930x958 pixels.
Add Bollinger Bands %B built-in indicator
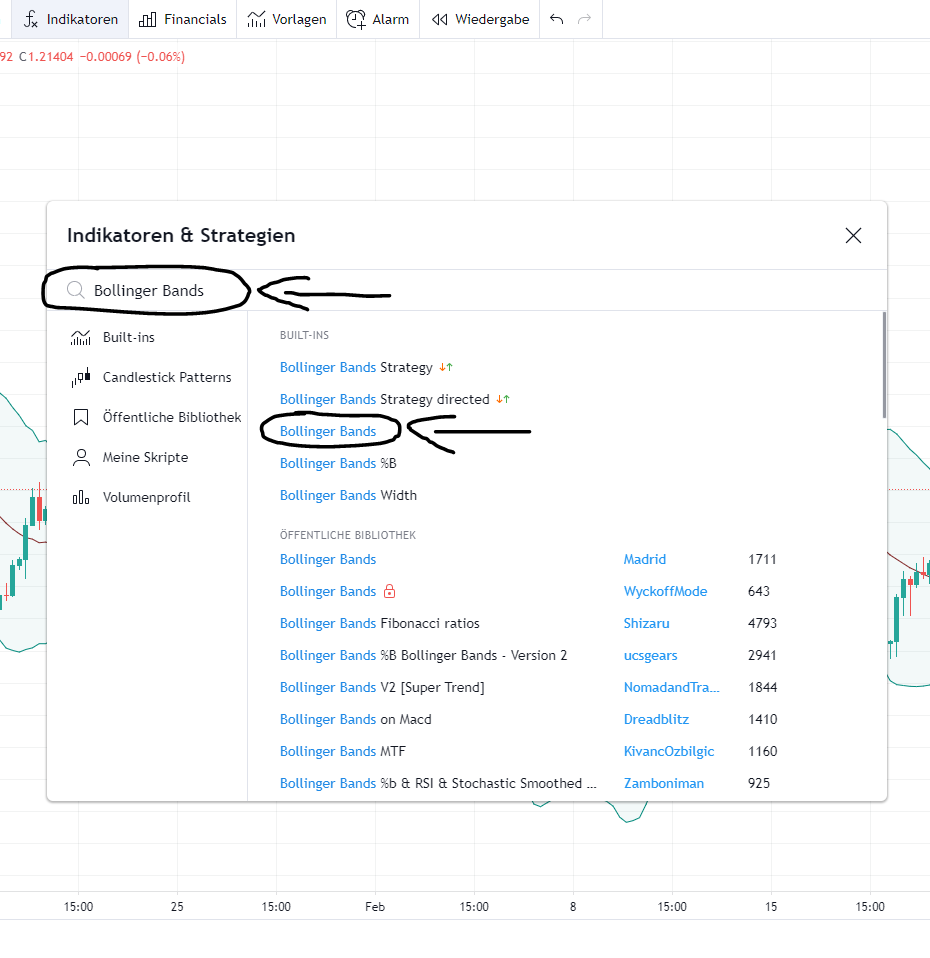(338, 463)
